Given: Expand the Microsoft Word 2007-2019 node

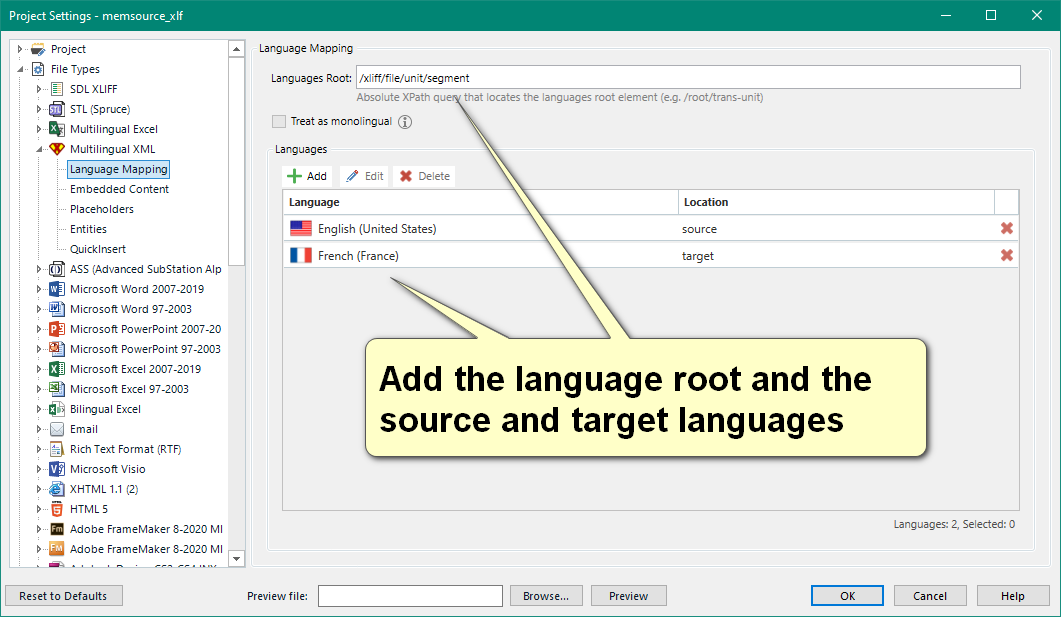Looking at the screenshot, I should (x=39, y=289).
